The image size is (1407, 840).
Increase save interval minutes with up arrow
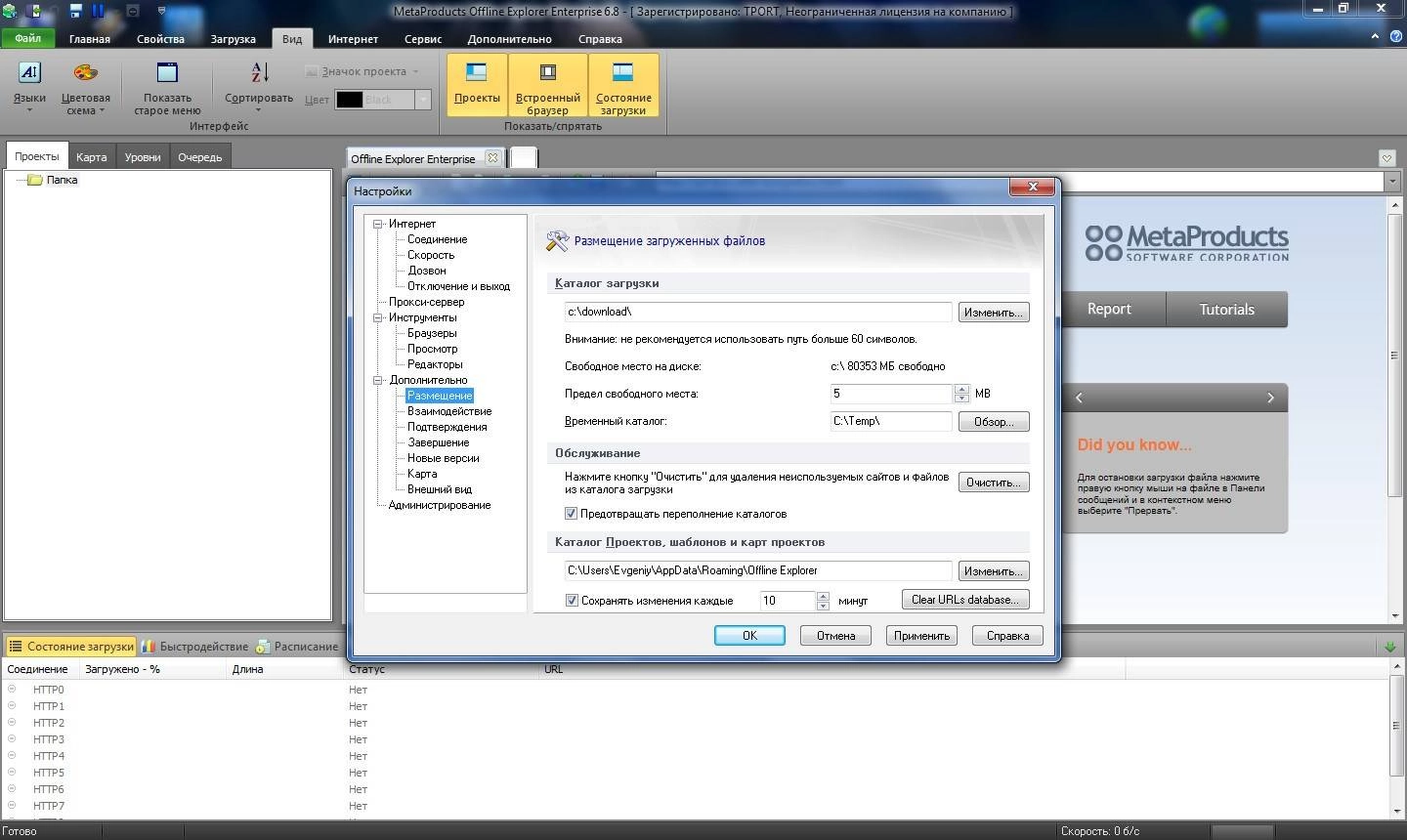point(824,596)
